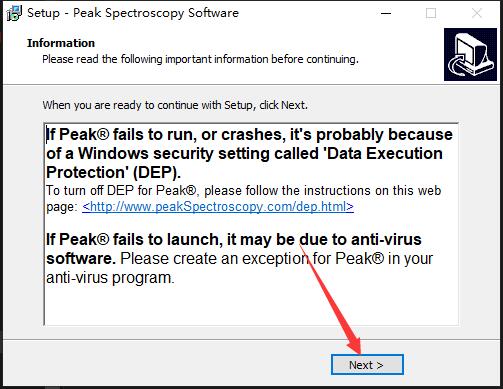Click the bold 'If Peak® fails to launch' text
Screen dimensions: 503x389
[x=132, y=240]
